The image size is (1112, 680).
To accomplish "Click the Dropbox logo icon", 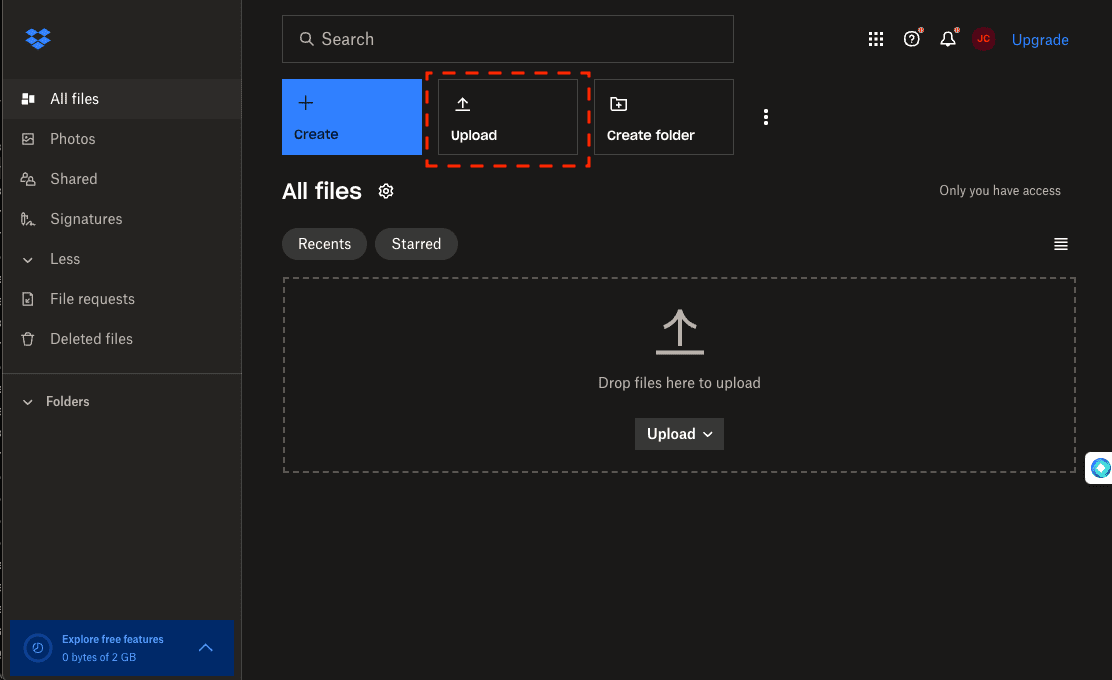I will click(38, 39).
